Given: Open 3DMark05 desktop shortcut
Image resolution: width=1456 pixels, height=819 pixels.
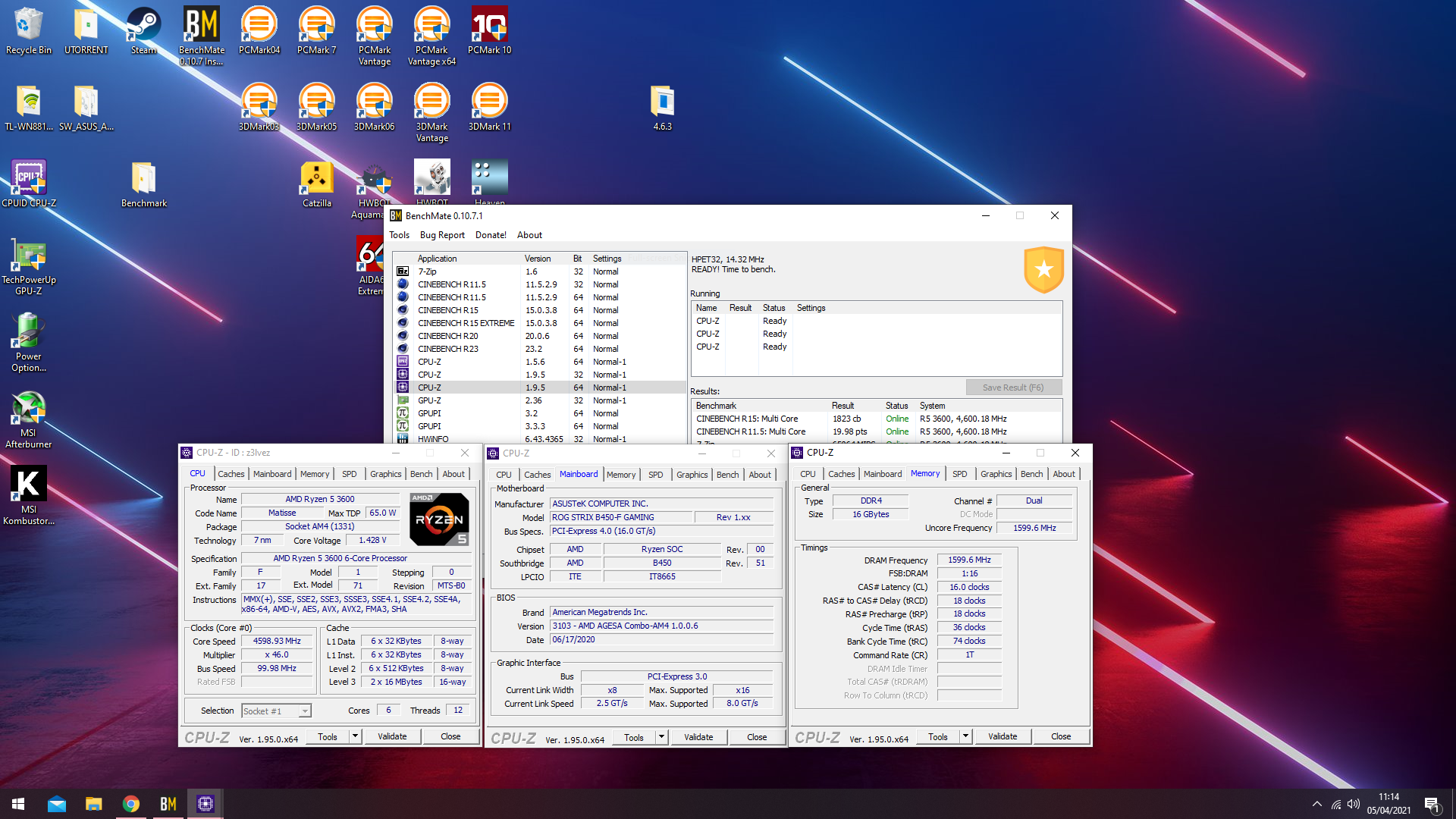Looking at the screenshot, I should (316, 107).
